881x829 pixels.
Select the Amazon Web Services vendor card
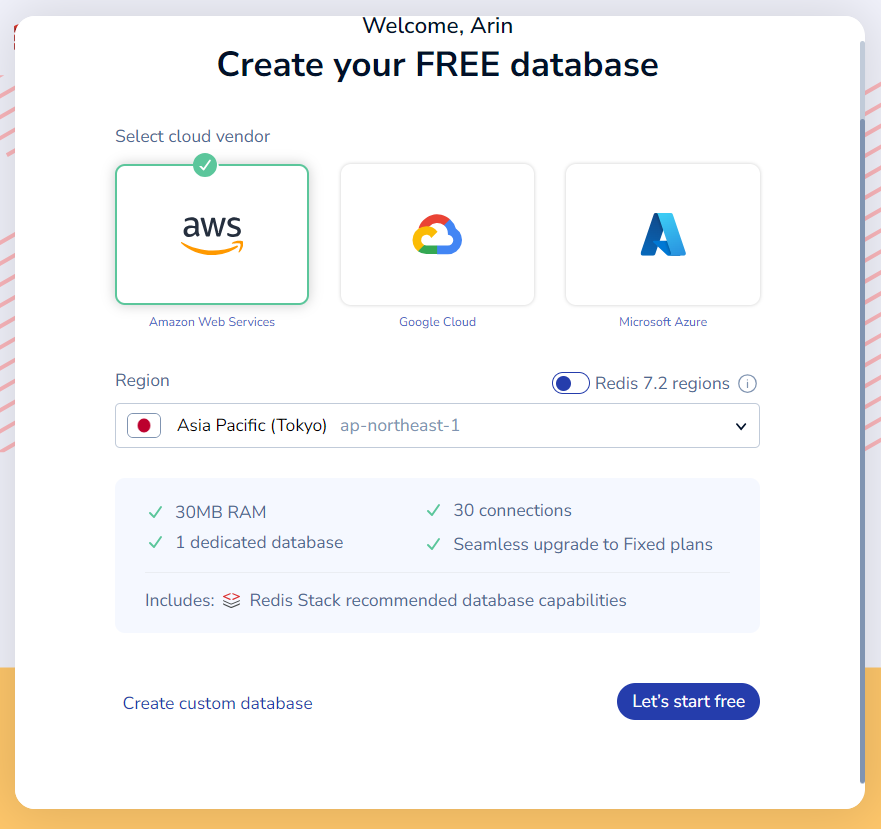[212, 234]
